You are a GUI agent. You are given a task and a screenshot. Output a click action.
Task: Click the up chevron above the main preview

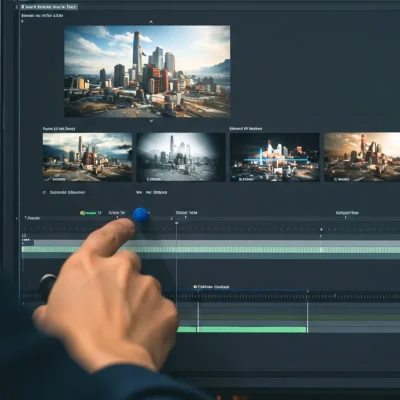pyautogui.click(x=151, y=22)
